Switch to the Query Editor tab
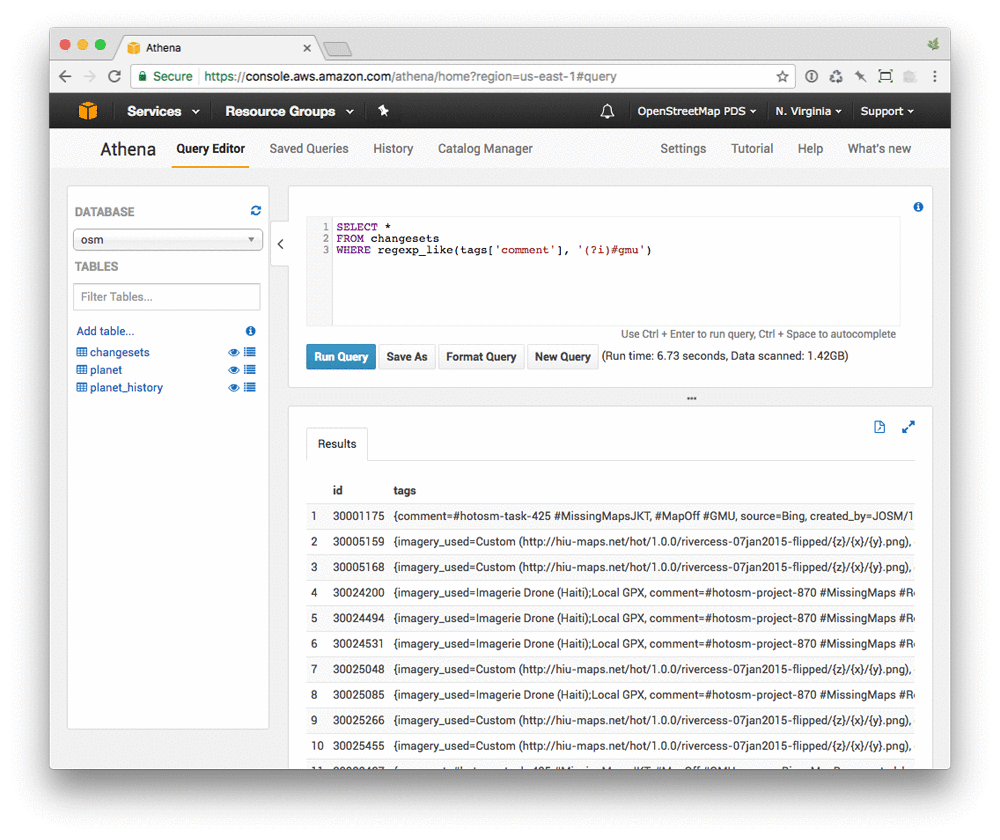Image resolution: width=1000 pixels, height=840 pixels. coord(210,149)
